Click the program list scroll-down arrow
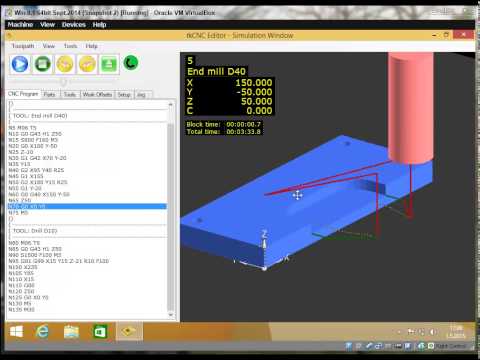Image resolution: width=480 pixels, height=360 pixels. click(x=171, y=315)
